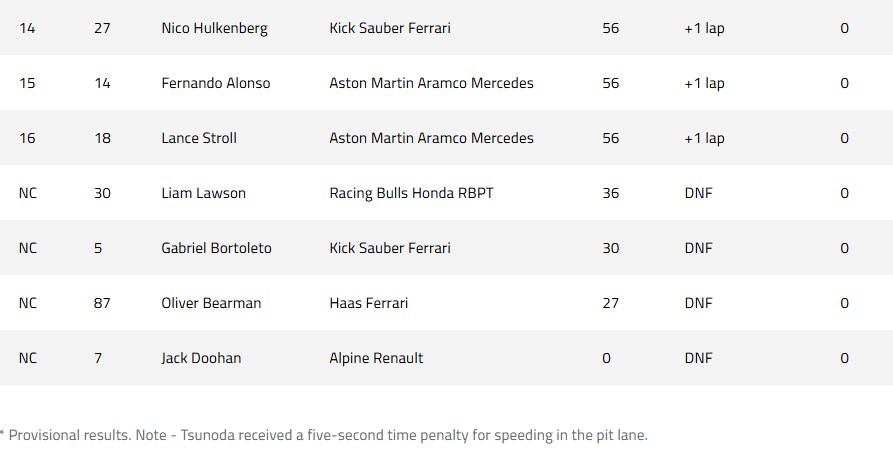Viewport: 893px width, 460px height.
Task: Select position 14 cell
Action: coord(27,28)
